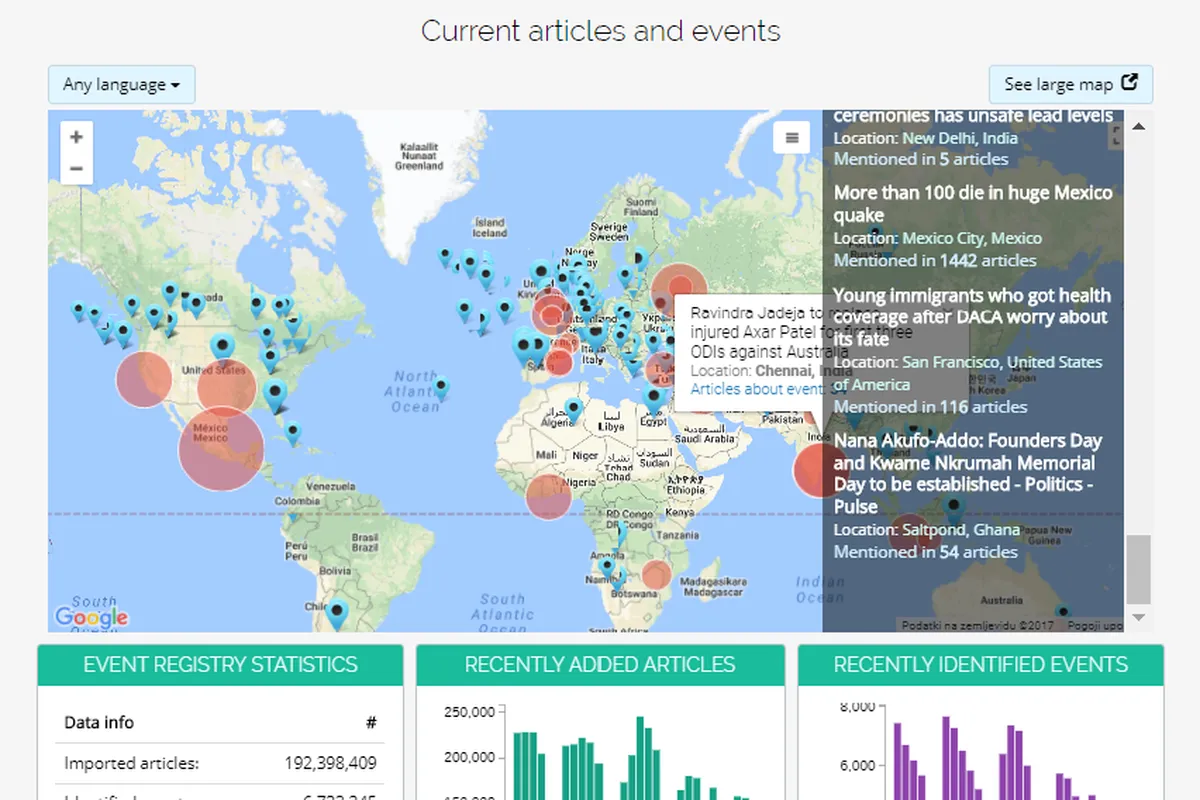Click the 250,000 axis label

point(469,713)
